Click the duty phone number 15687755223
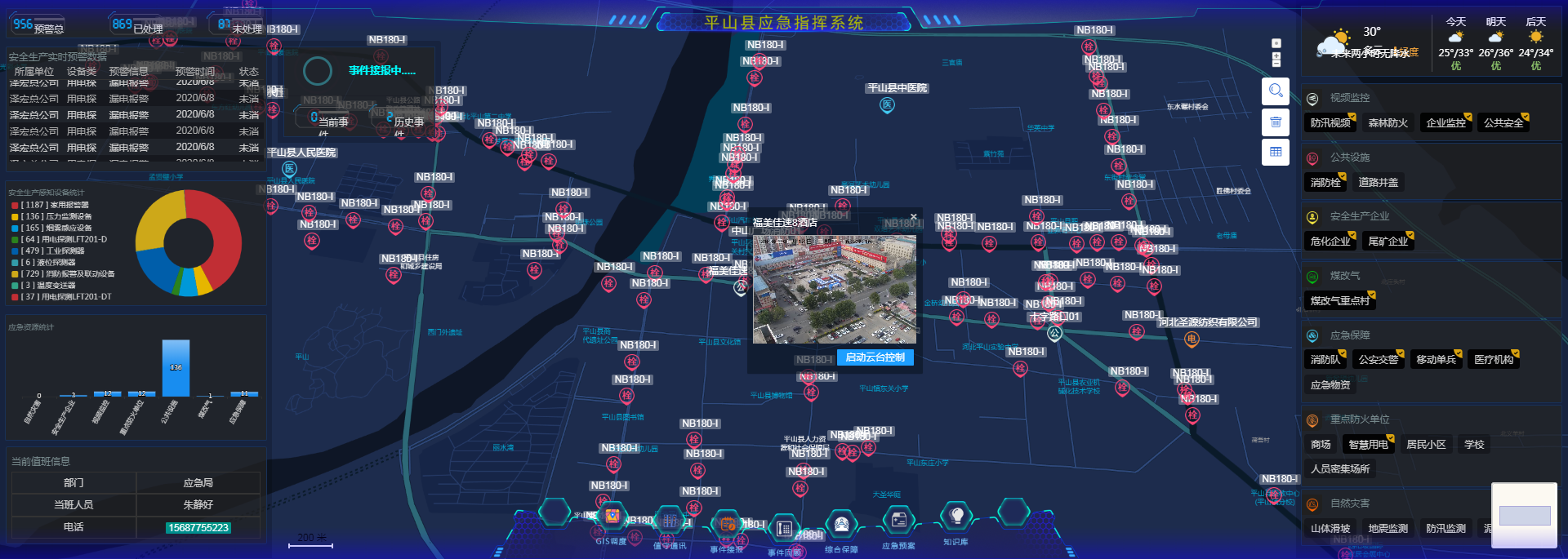Screen dimensions: 1568x559 coord(198,528)
